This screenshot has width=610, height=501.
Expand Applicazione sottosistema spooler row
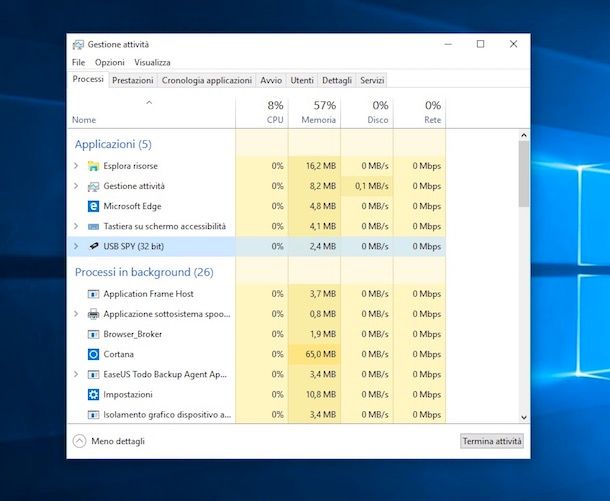(76, 314)
